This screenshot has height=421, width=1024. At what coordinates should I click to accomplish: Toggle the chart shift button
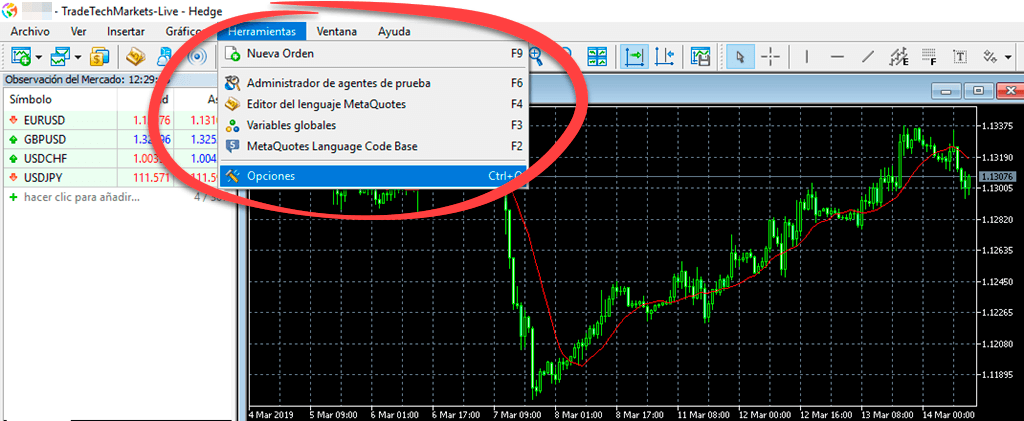(x=664, y=57)
